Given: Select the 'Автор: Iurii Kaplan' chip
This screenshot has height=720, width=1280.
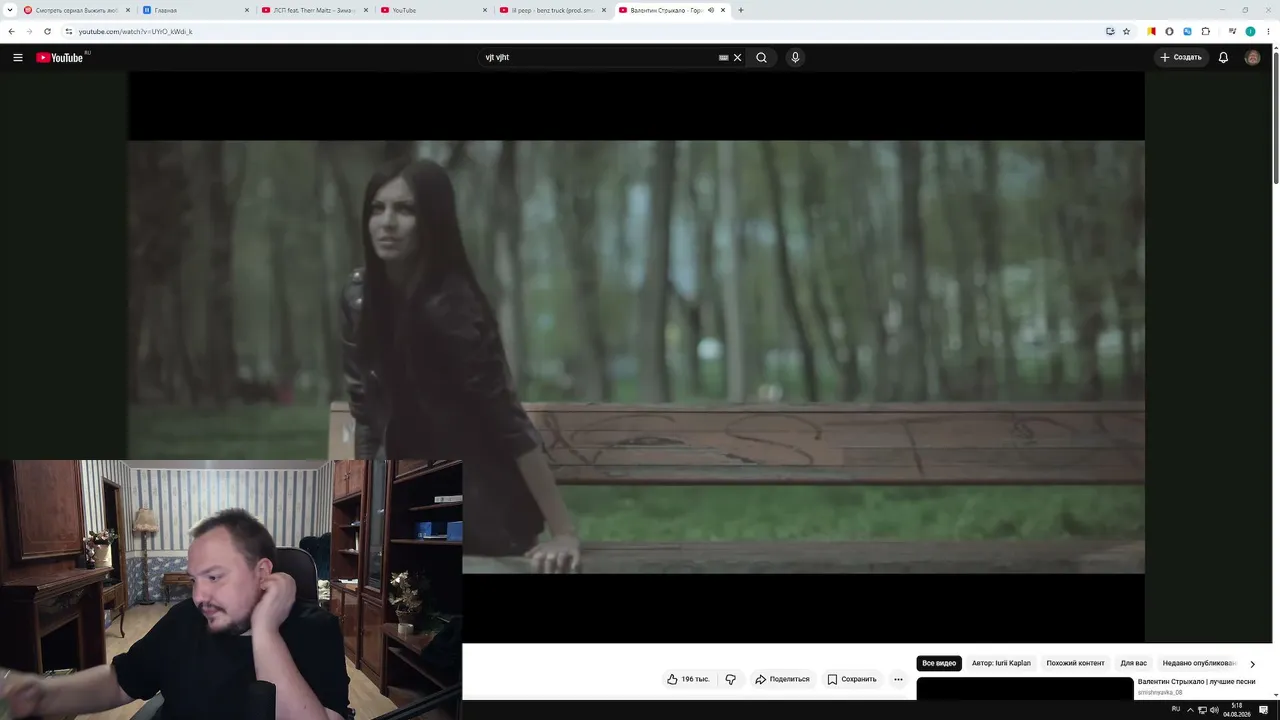Looking at the screenshot, I should pos(1001,663).
